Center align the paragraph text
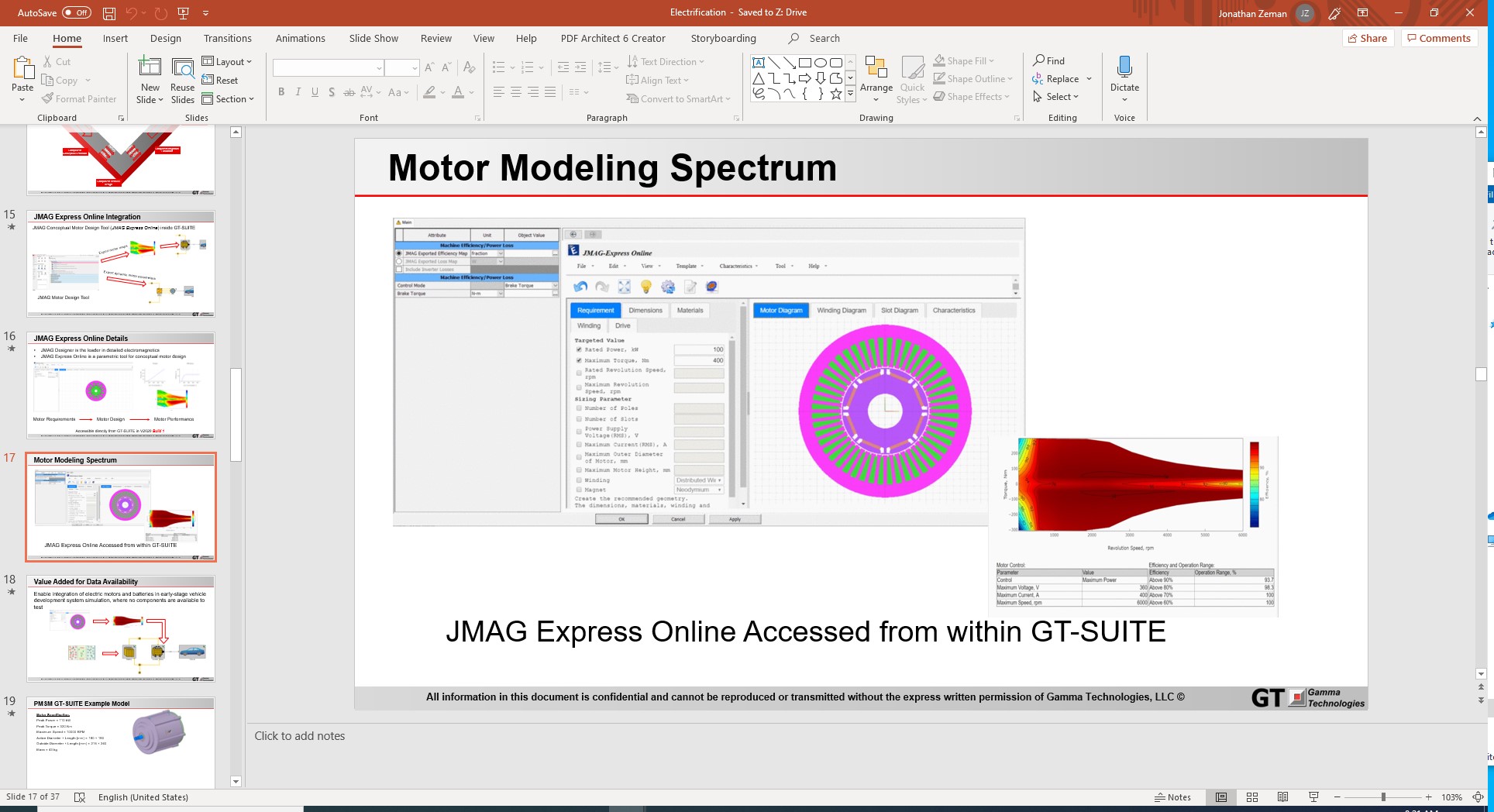Viewport: 1494px width, 812px height. pos(516,92)
